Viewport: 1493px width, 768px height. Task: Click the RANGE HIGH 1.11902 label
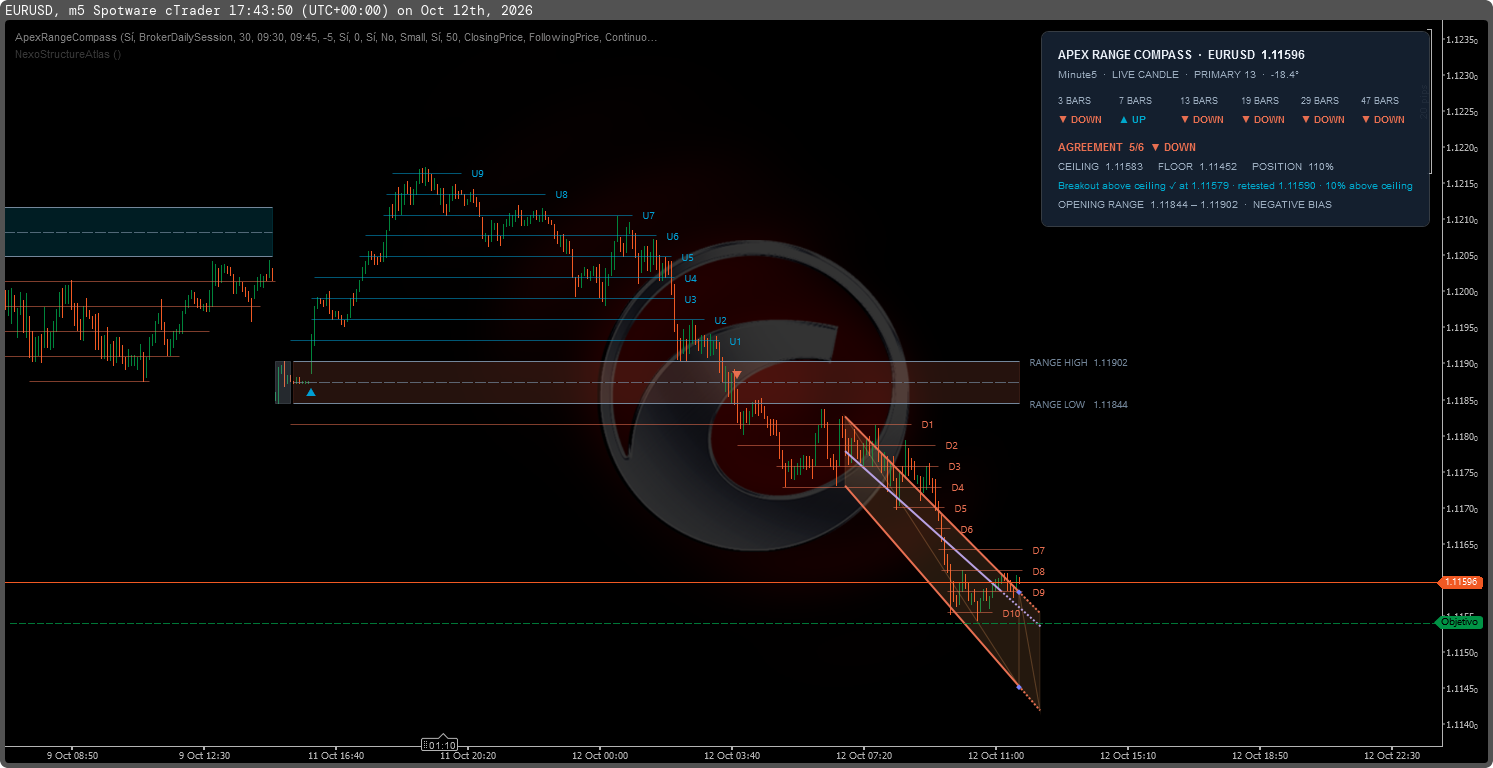1078,363
